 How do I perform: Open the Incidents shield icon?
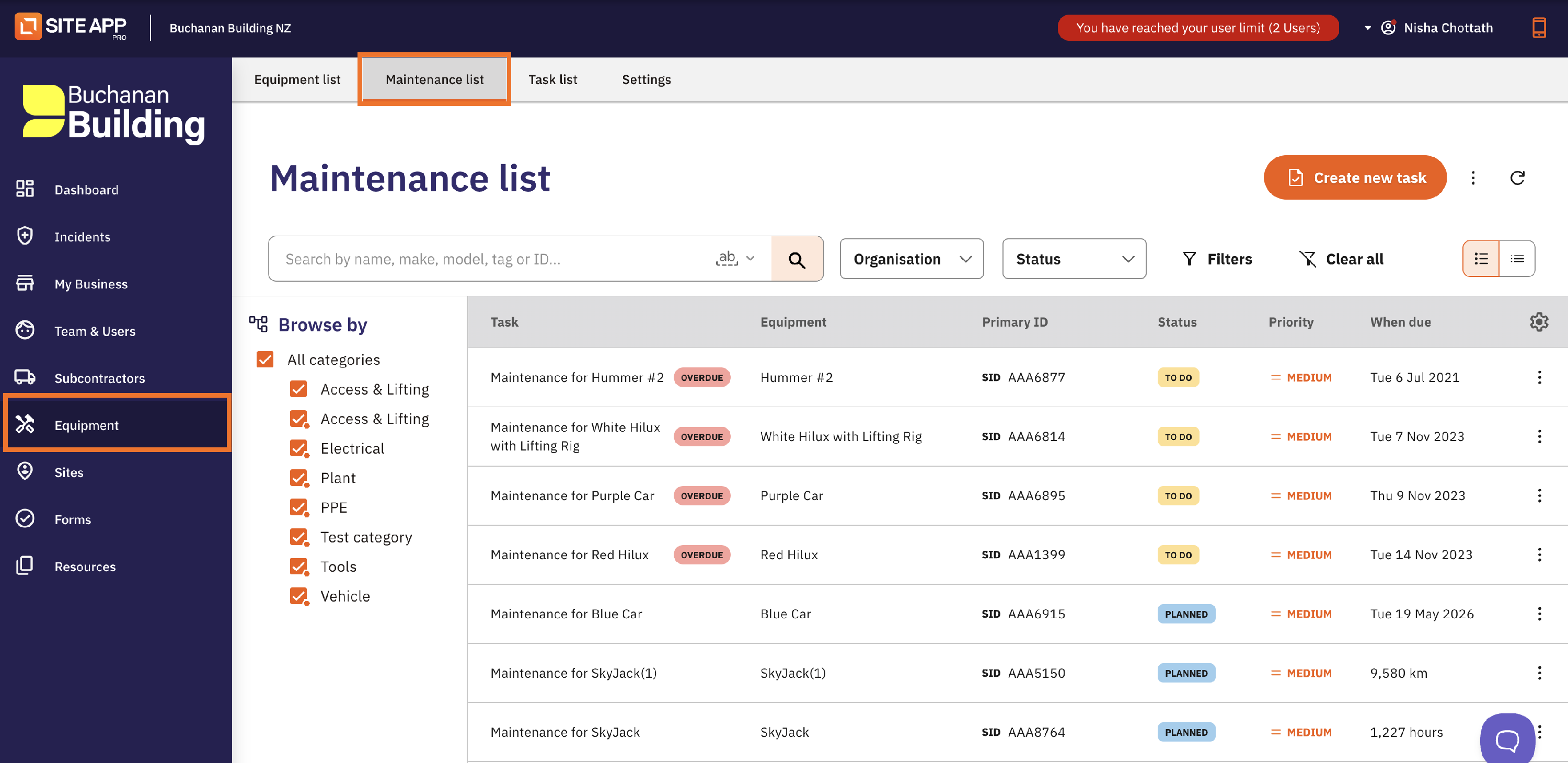[25, 236]
